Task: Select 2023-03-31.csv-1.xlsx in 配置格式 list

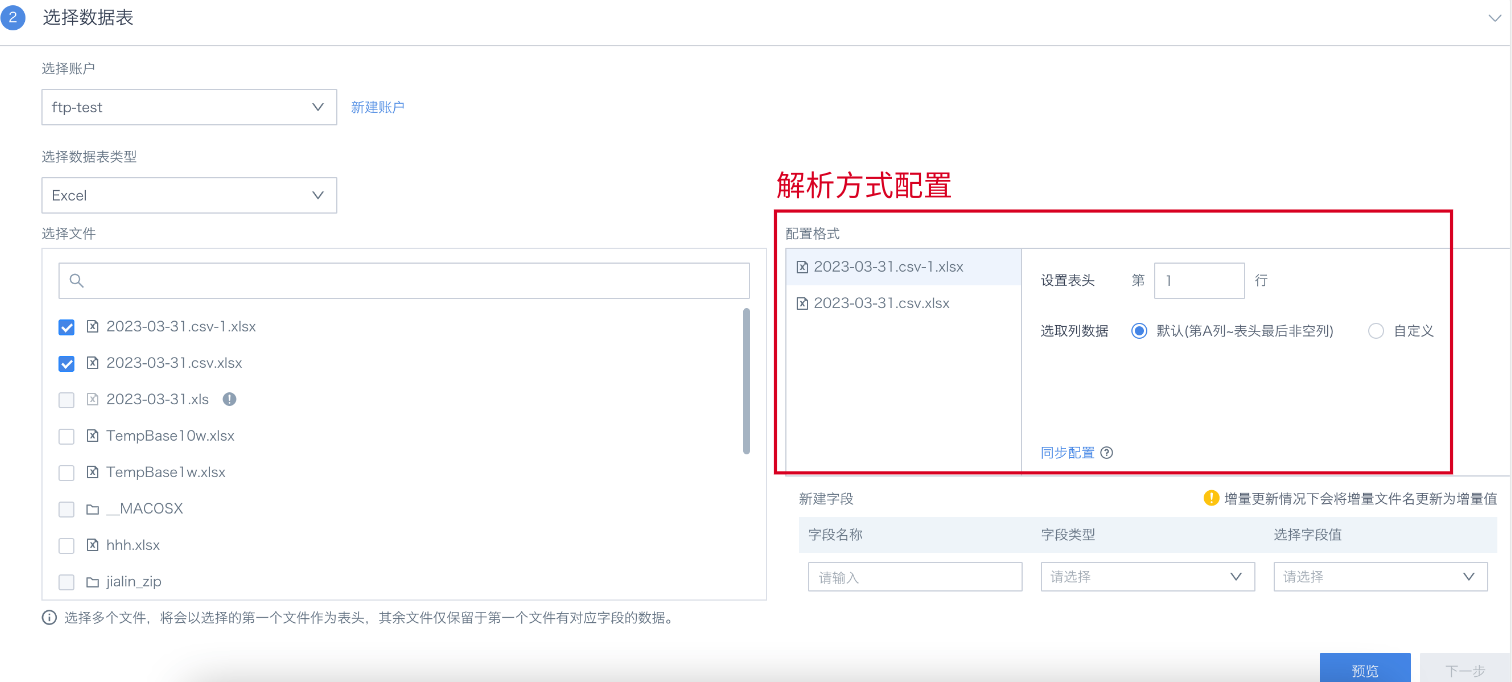Action: pos(888,267)
